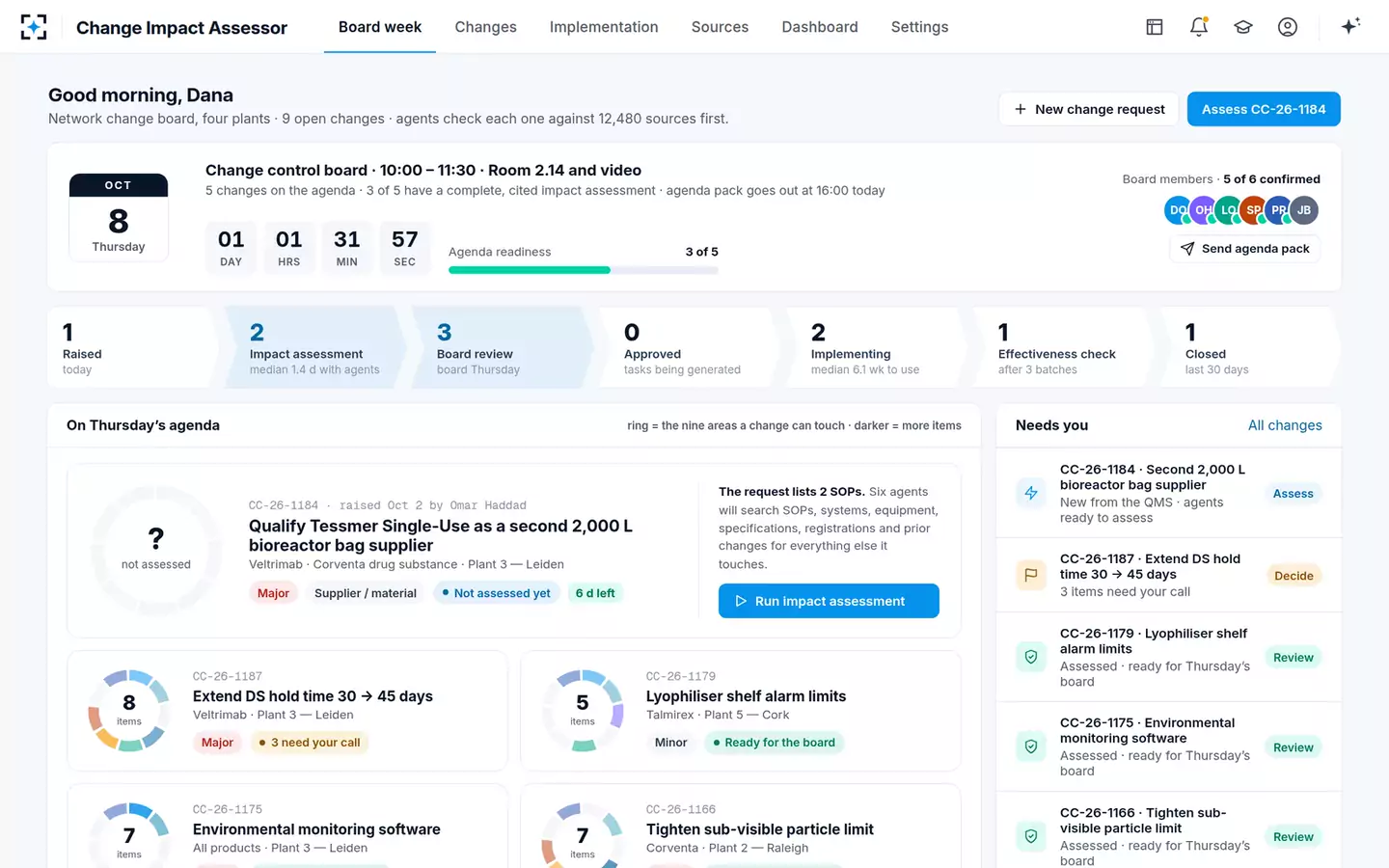Open the Settings tab

click(x=919, y=27)
